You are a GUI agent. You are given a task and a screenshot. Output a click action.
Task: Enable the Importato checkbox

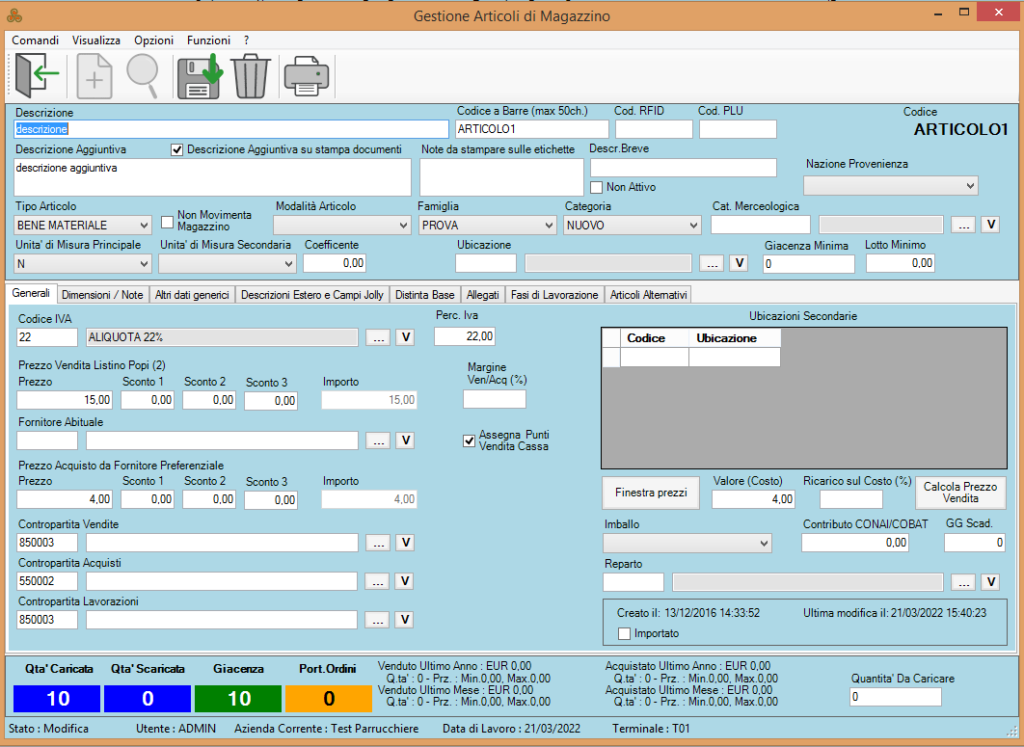click(x=625, y=633)
